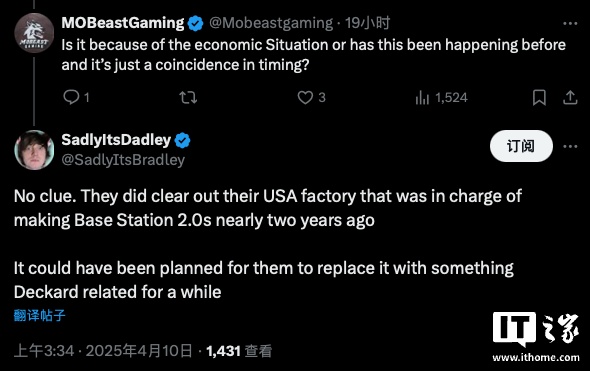The width and height of the screenshot is (590, 371).
Task: Open the MOBeastGaming display name
Action: pos(123,23)
